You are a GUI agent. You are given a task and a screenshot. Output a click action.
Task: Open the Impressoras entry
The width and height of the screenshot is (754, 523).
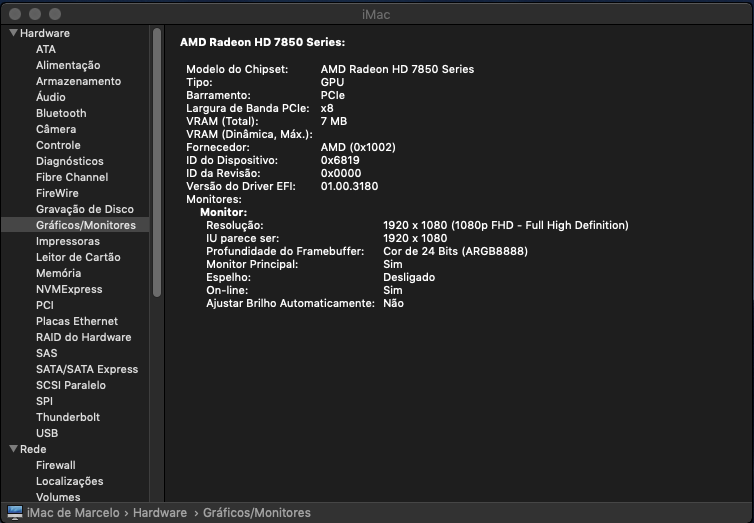[68, 241]
